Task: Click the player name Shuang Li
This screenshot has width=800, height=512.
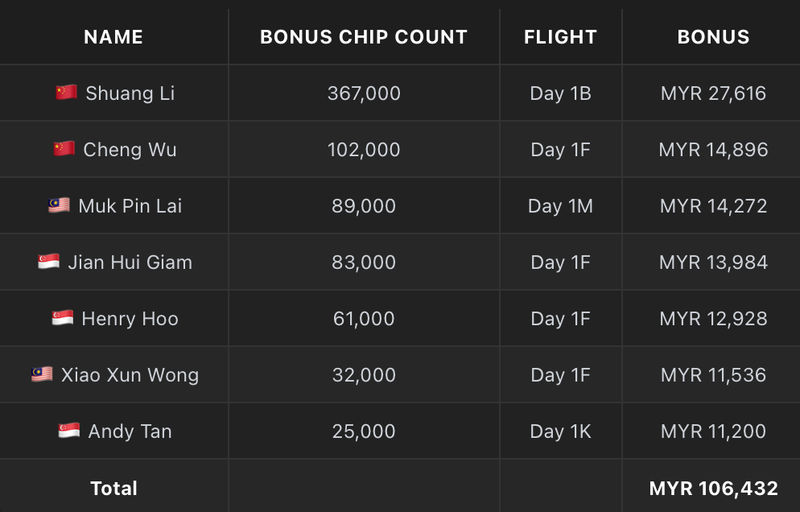Action: tap(130, 93)
